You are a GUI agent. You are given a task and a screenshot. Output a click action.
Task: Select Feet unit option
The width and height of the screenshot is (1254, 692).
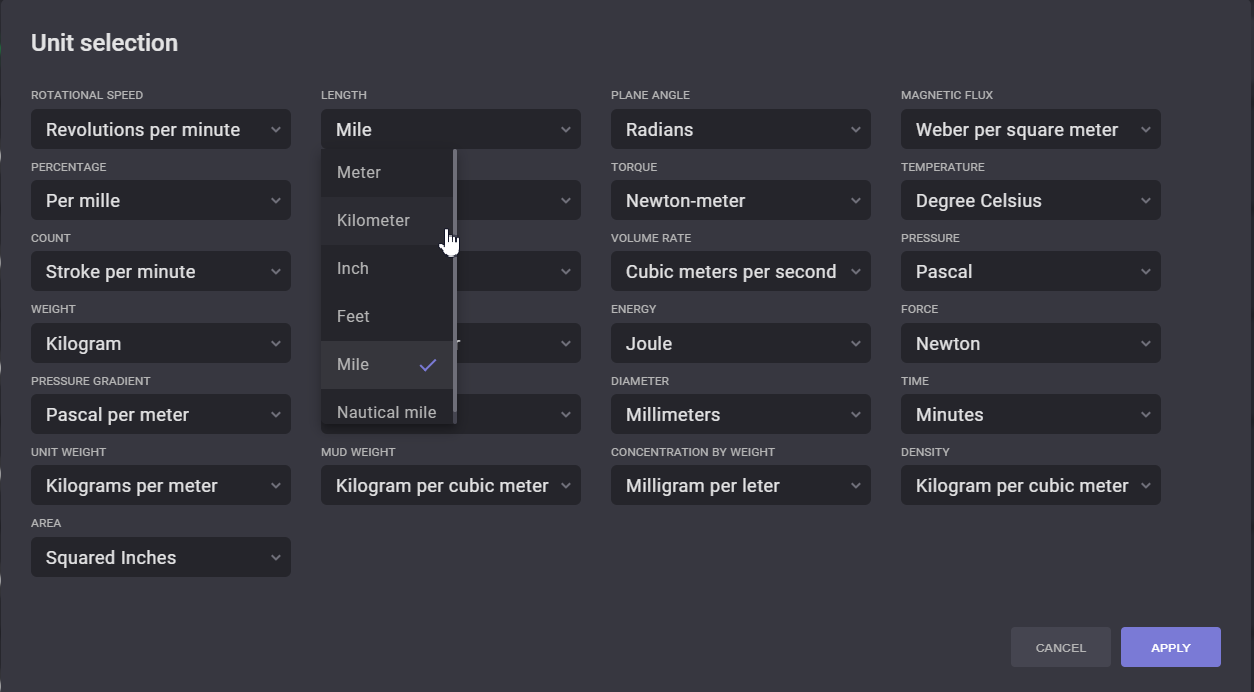tap(385, 317)
